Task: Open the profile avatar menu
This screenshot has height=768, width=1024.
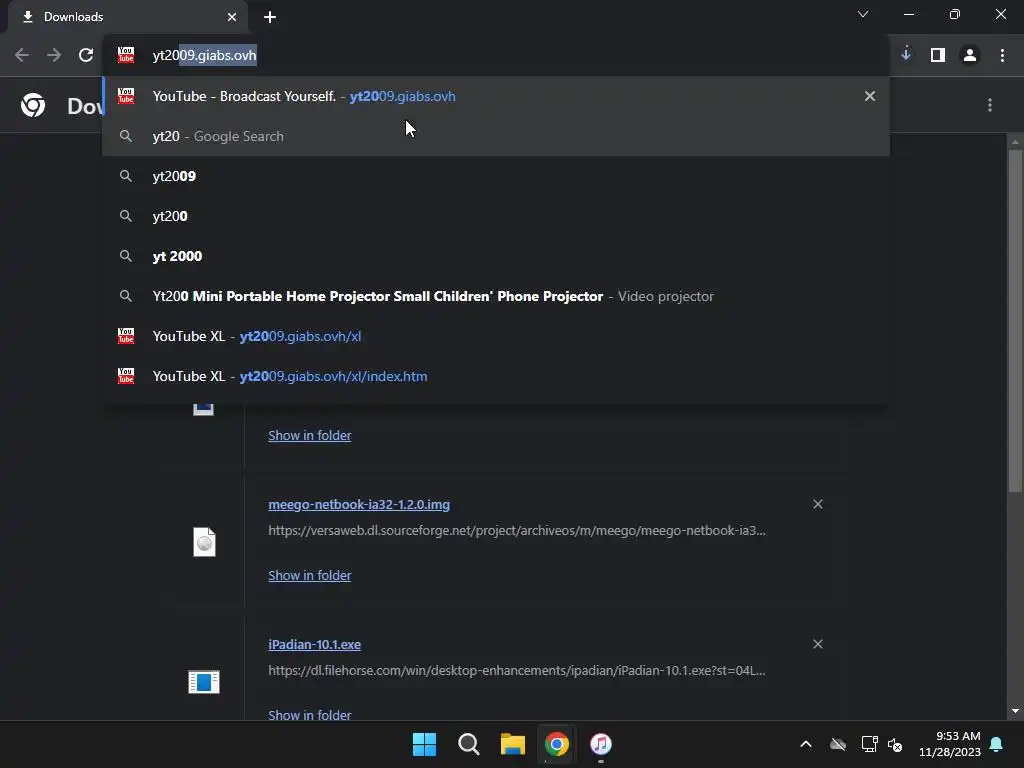Action: point(970,56)
